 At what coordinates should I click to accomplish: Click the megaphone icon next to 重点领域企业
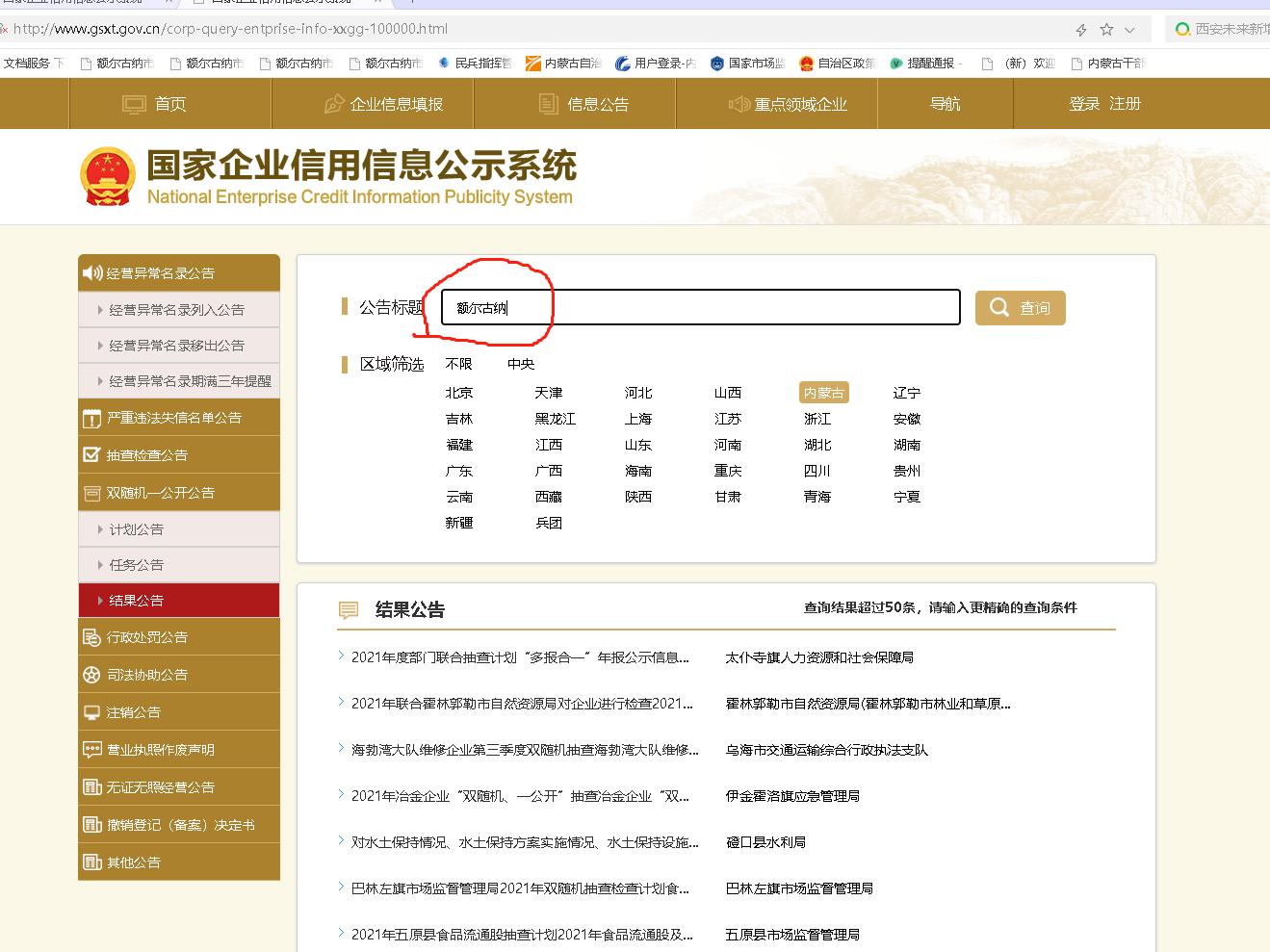(x=739, y=104)
